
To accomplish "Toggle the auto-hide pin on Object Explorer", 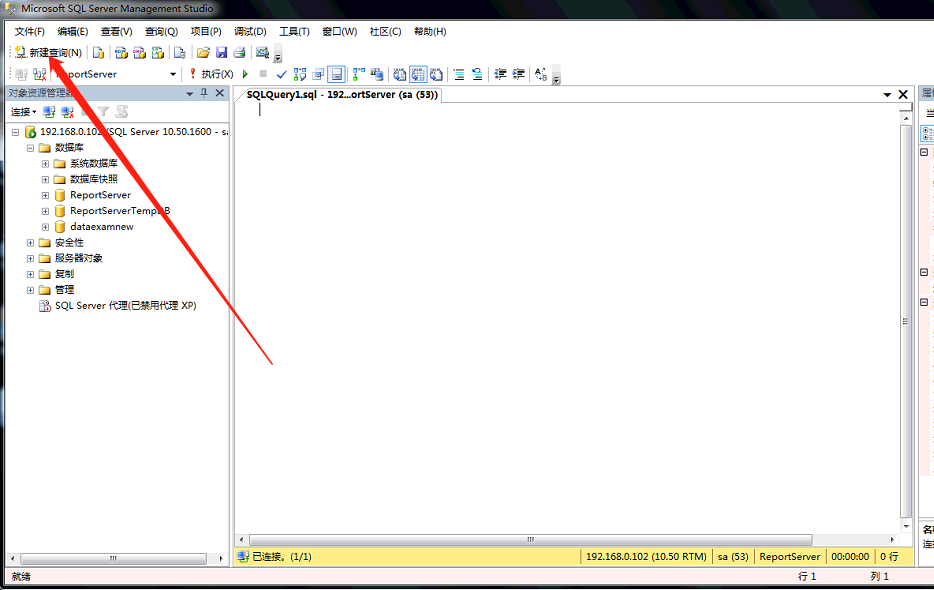I will click(x=204, y=93).
